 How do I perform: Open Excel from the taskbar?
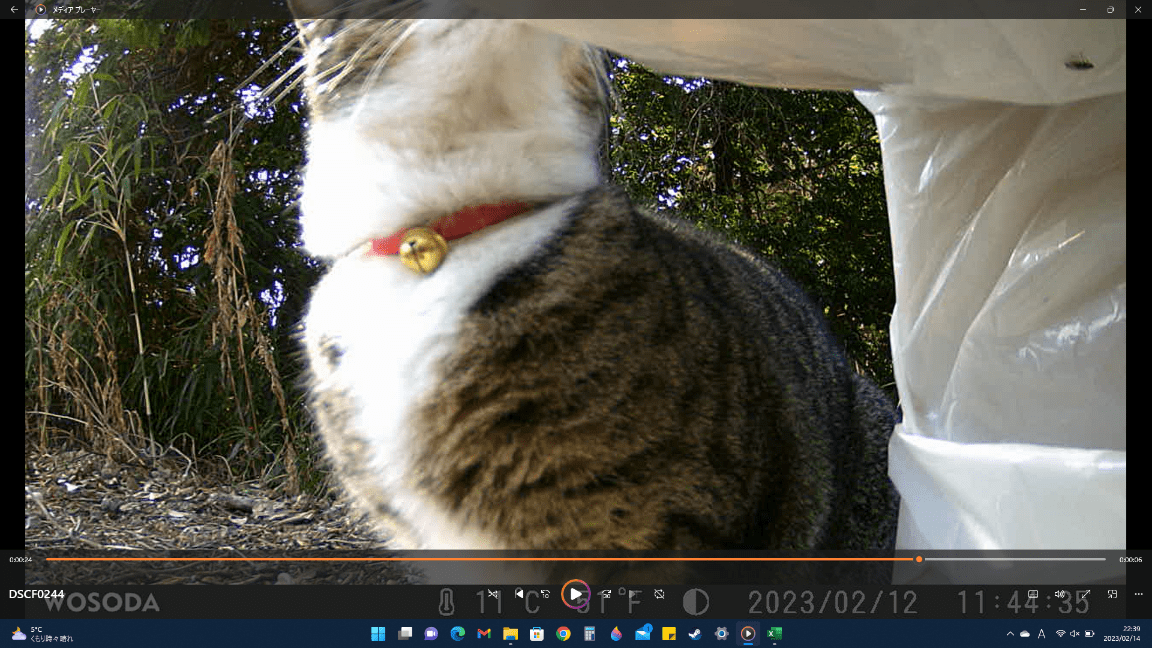tap(774, 633)
